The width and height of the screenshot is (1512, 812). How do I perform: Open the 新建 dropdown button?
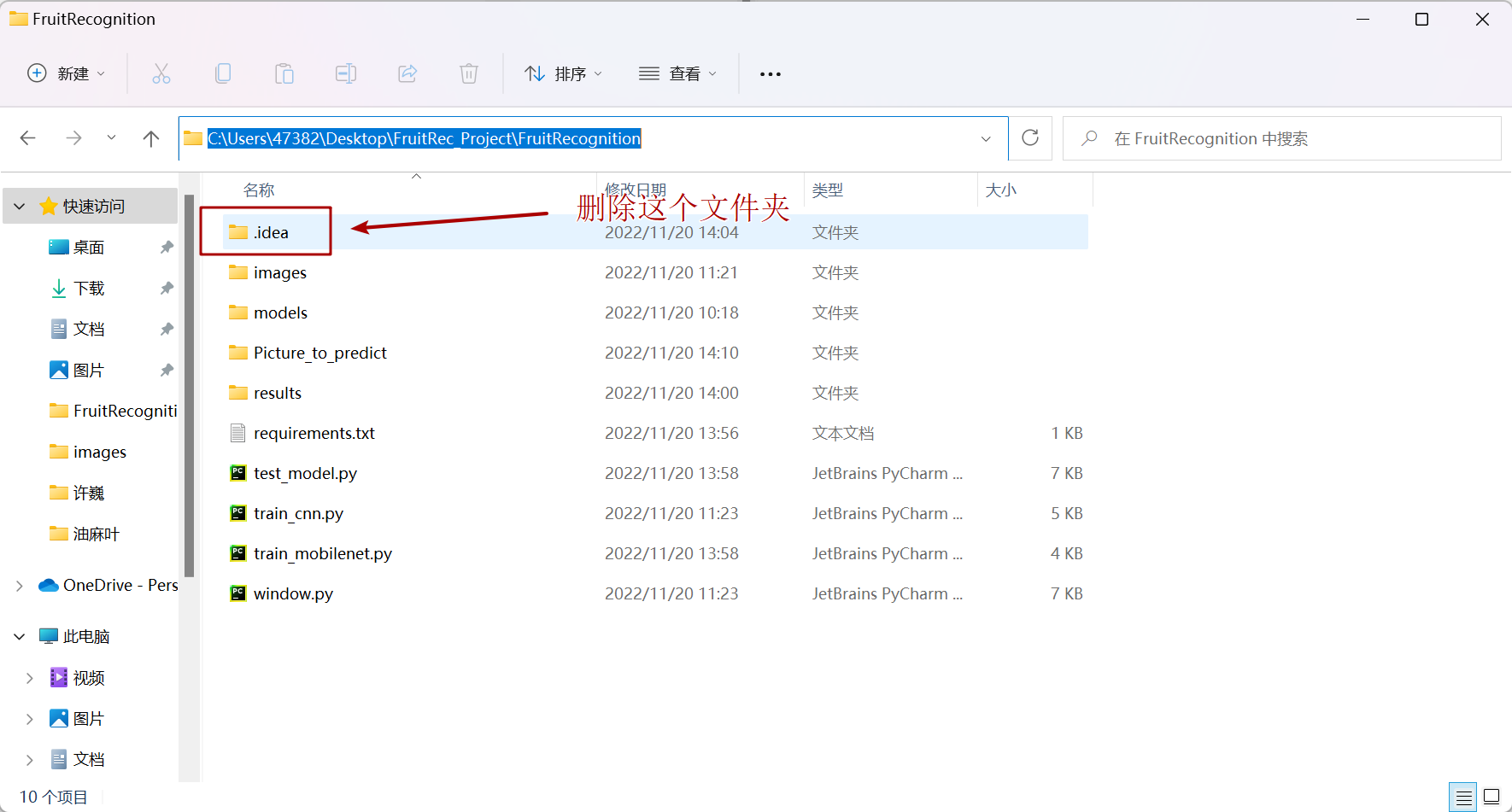pyautogui.click(x=67, y=73)
